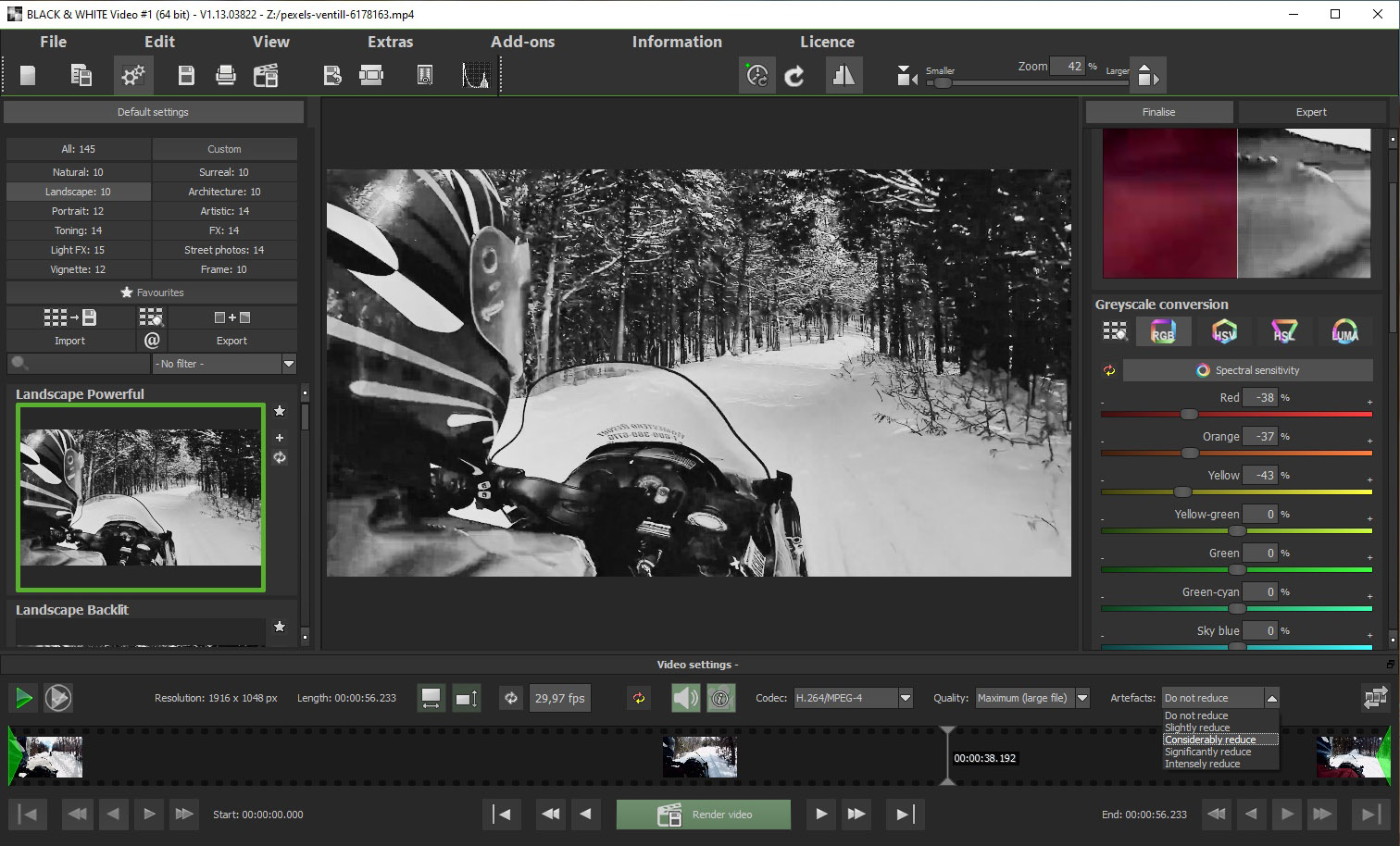The image size is (1400, 846).
Task: Expand the No filter dropdown
Action: click(x=289, y=364)
